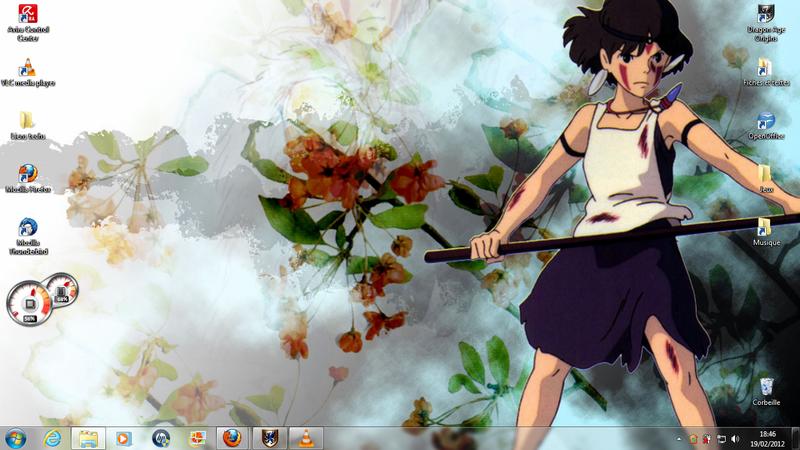Open the Avira Control Center desktop shortcut
This screenshot has width=800, height=450.
[x=28, y=22]
